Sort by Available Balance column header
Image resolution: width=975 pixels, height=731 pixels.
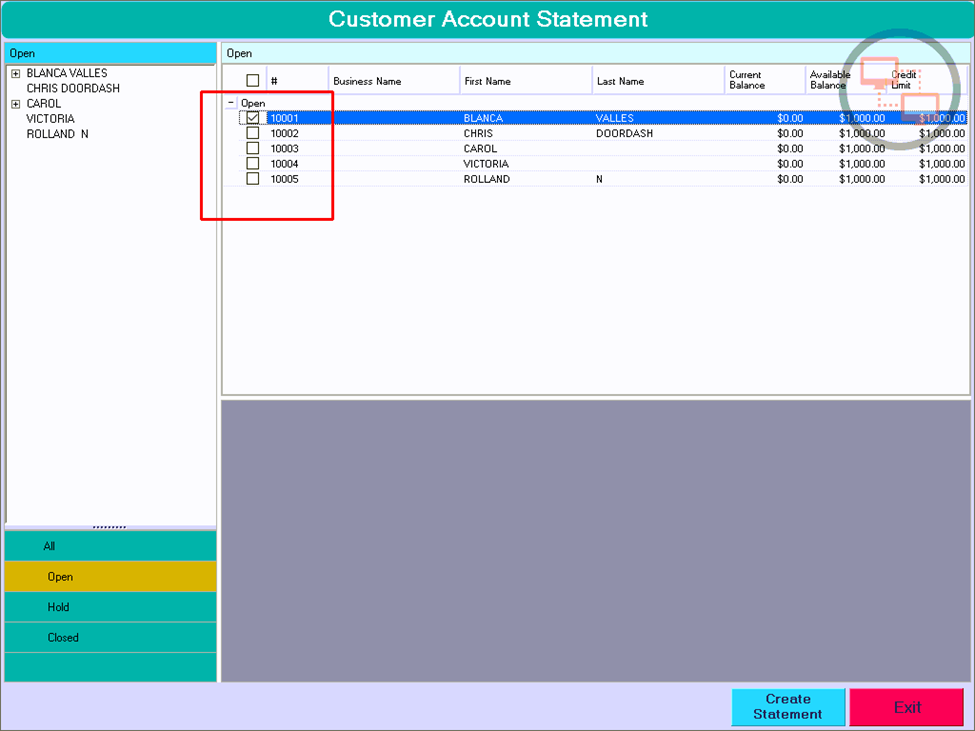(846, 80)
